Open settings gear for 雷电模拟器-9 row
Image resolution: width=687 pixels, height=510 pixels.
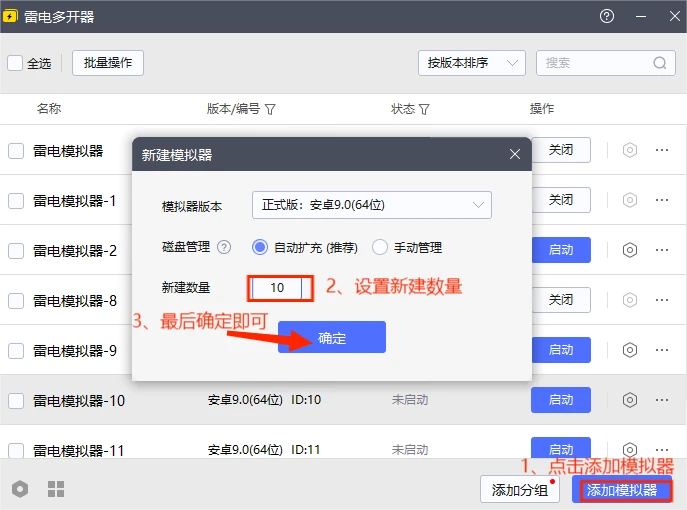tap(630, 350)
